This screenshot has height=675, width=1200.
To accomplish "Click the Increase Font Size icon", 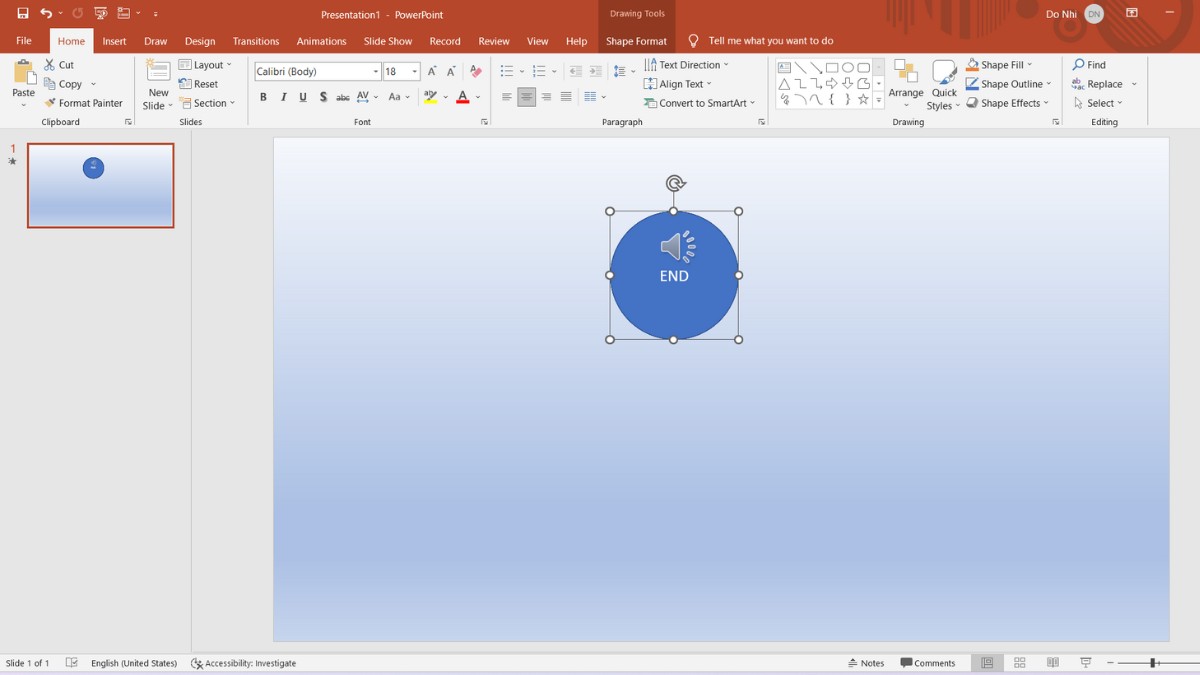I will click(x=432, y=71).
